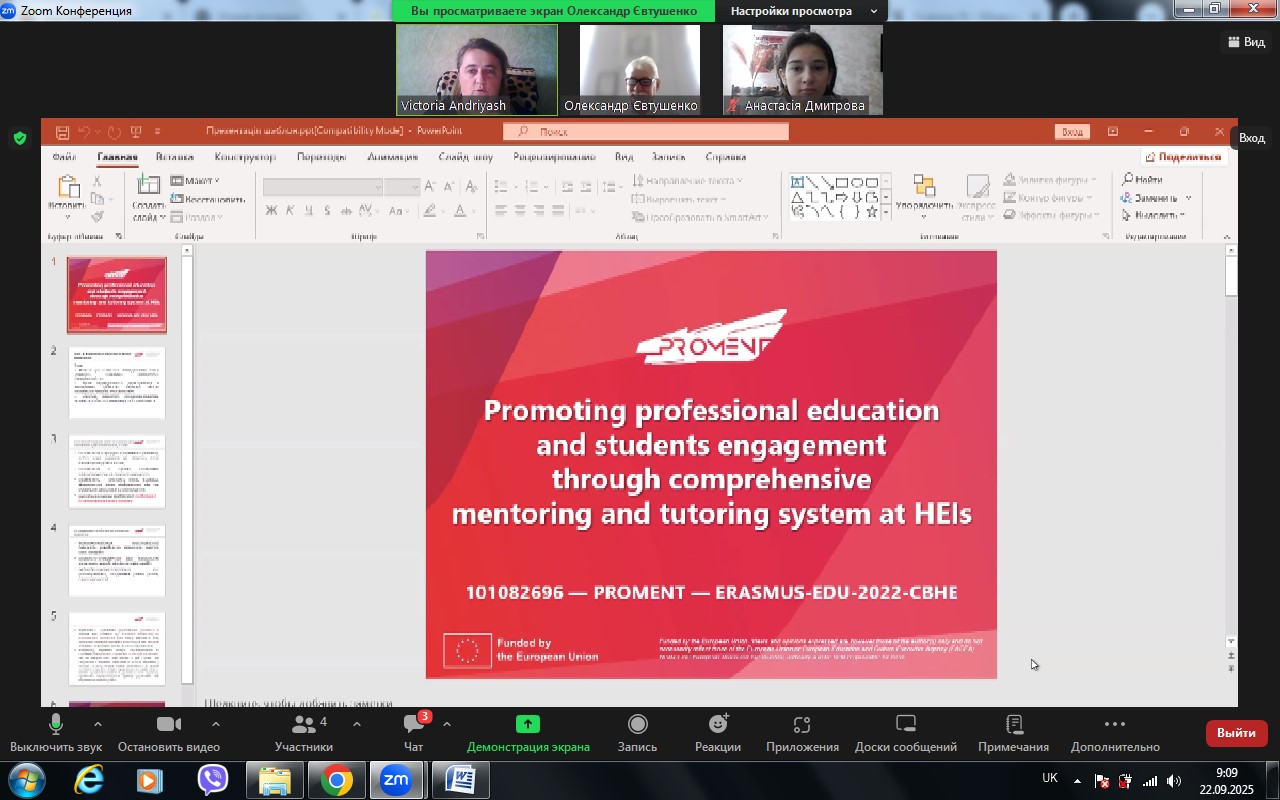Open the Whiteboards panel
The height and width of the screenshot is (800, 1280).
[x=905, y=732]
